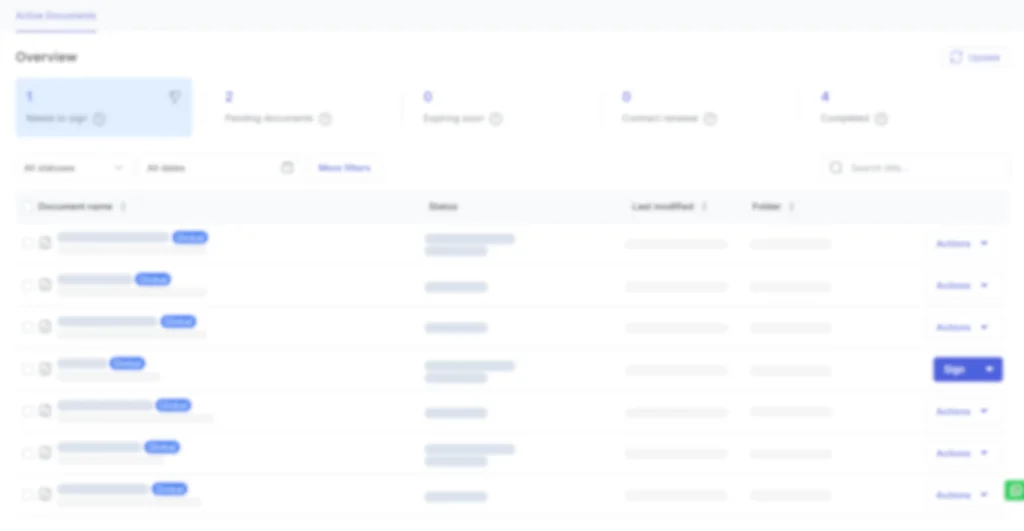This screenshot has width=1024, height=531.
Task: Select the Pending documents overview card
Action: (x=290, y=107)
